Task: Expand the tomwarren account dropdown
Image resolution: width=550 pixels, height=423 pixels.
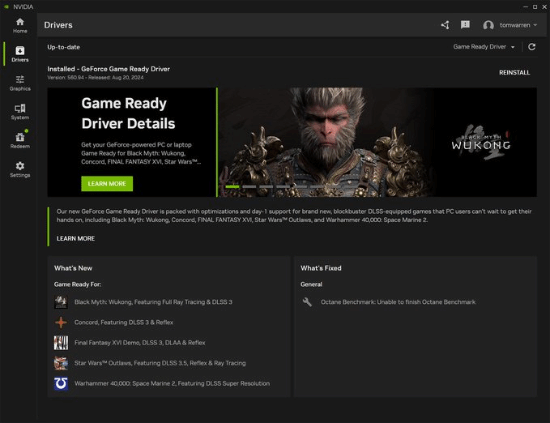Action: (536, 25)
